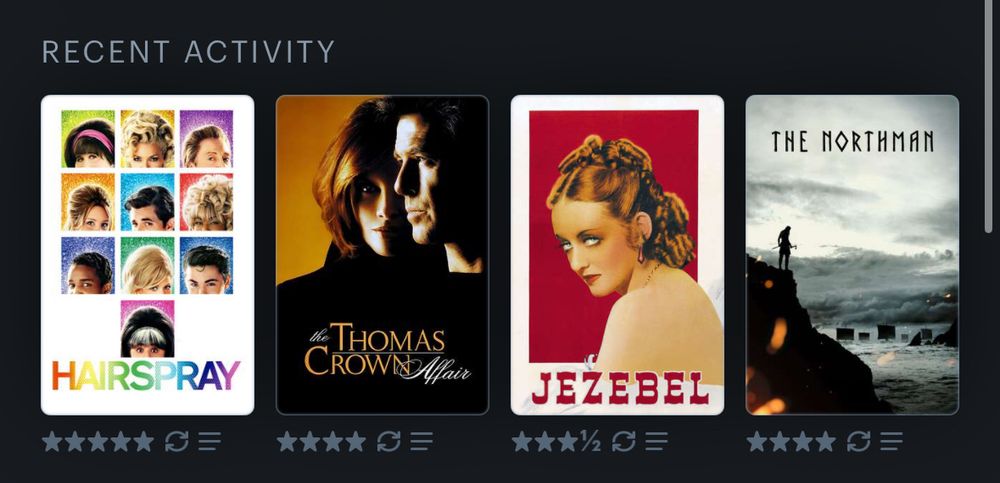Screen dimensions: 1000x483
Task: Click the rewatch icon under The Northman
Action: coord(858,441)
